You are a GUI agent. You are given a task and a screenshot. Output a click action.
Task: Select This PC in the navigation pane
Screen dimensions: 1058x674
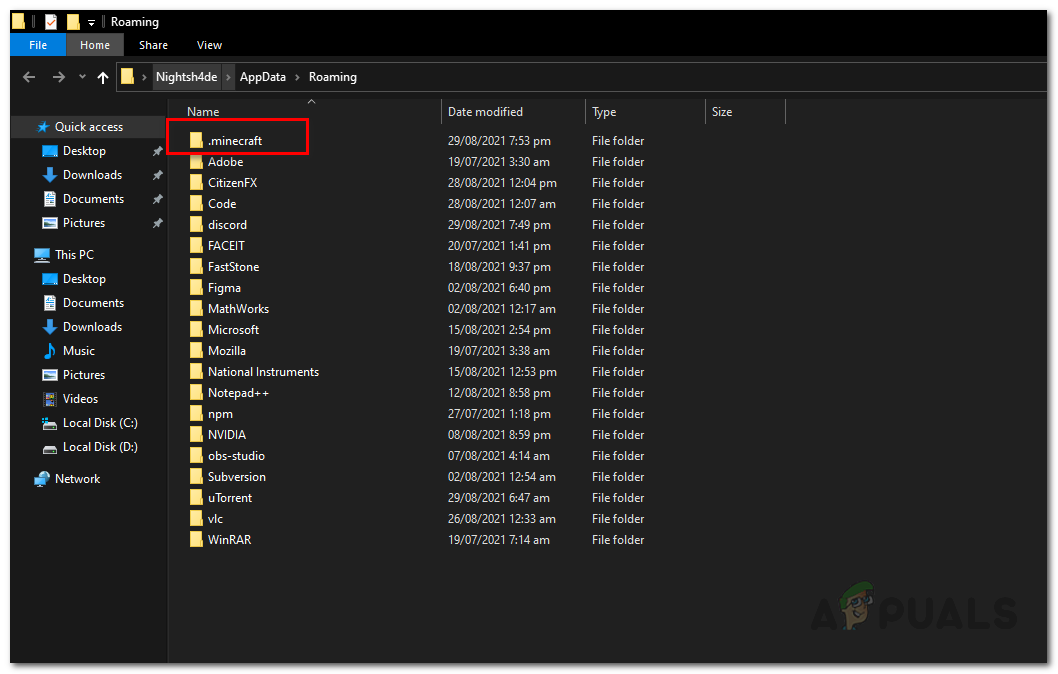pos(74,255)
